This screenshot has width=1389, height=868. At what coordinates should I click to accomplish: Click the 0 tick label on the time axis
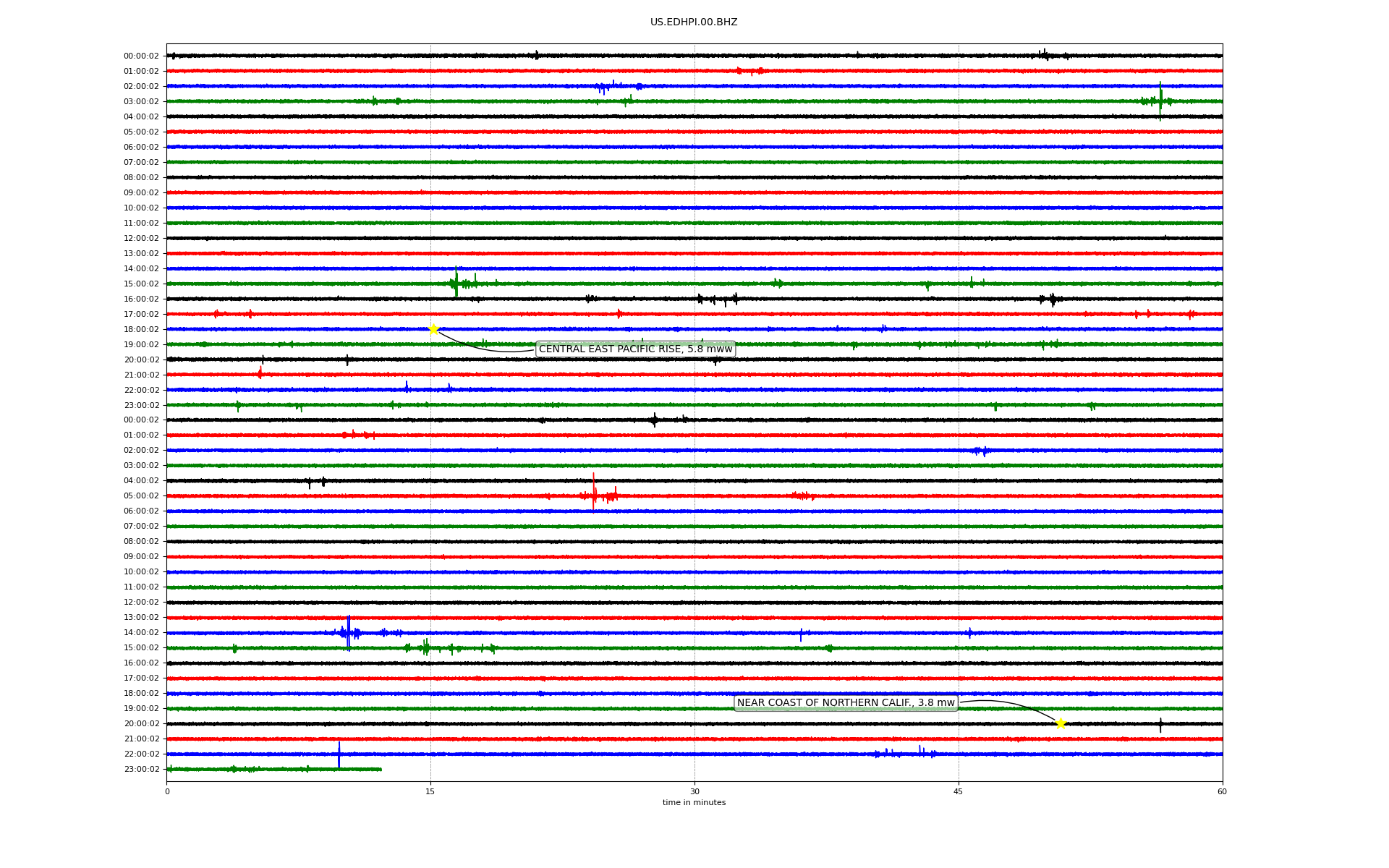[167, 791]
